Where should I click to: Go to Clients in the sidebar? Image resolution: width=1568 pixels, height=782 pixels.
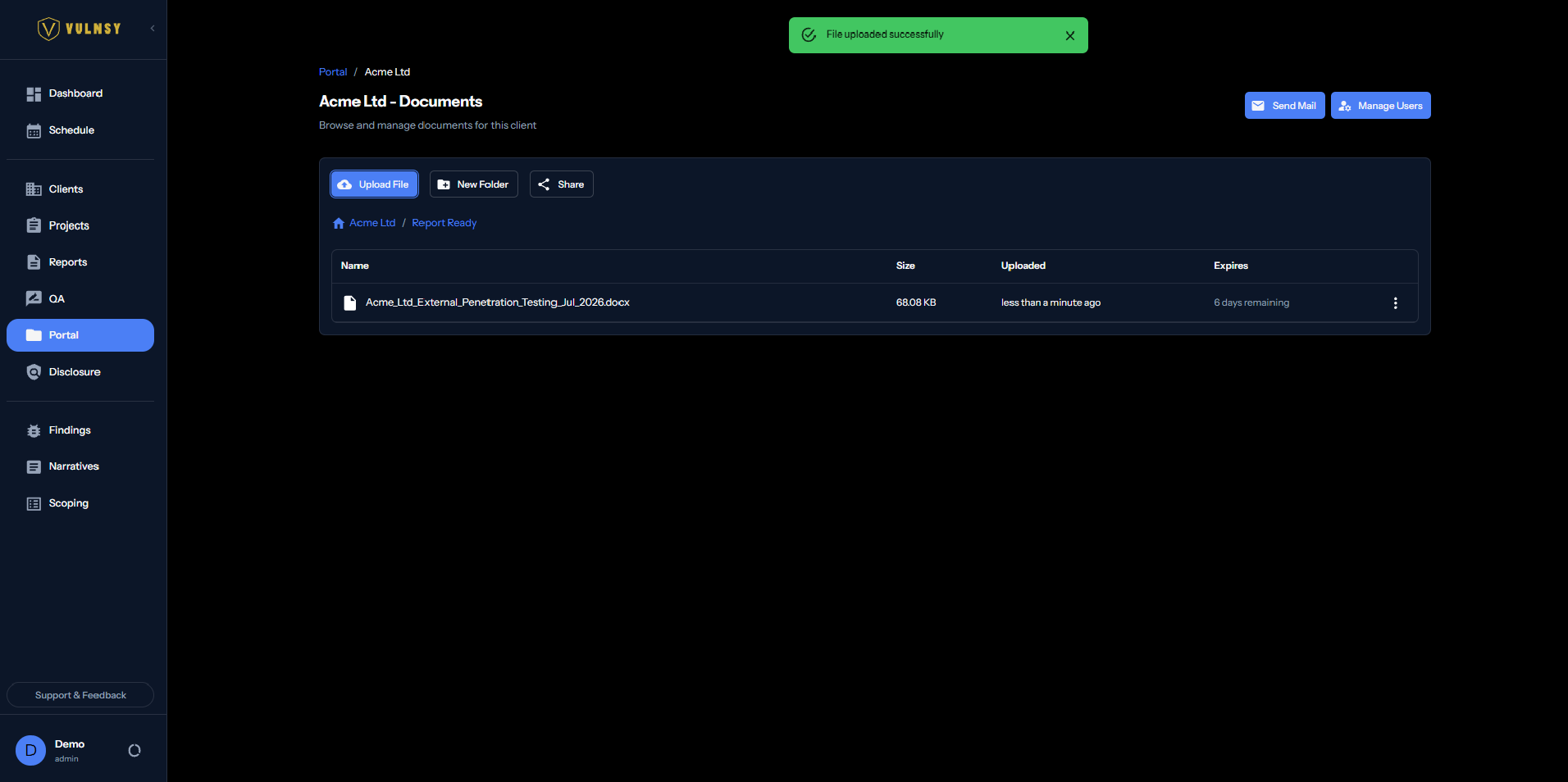coord(80,189)
